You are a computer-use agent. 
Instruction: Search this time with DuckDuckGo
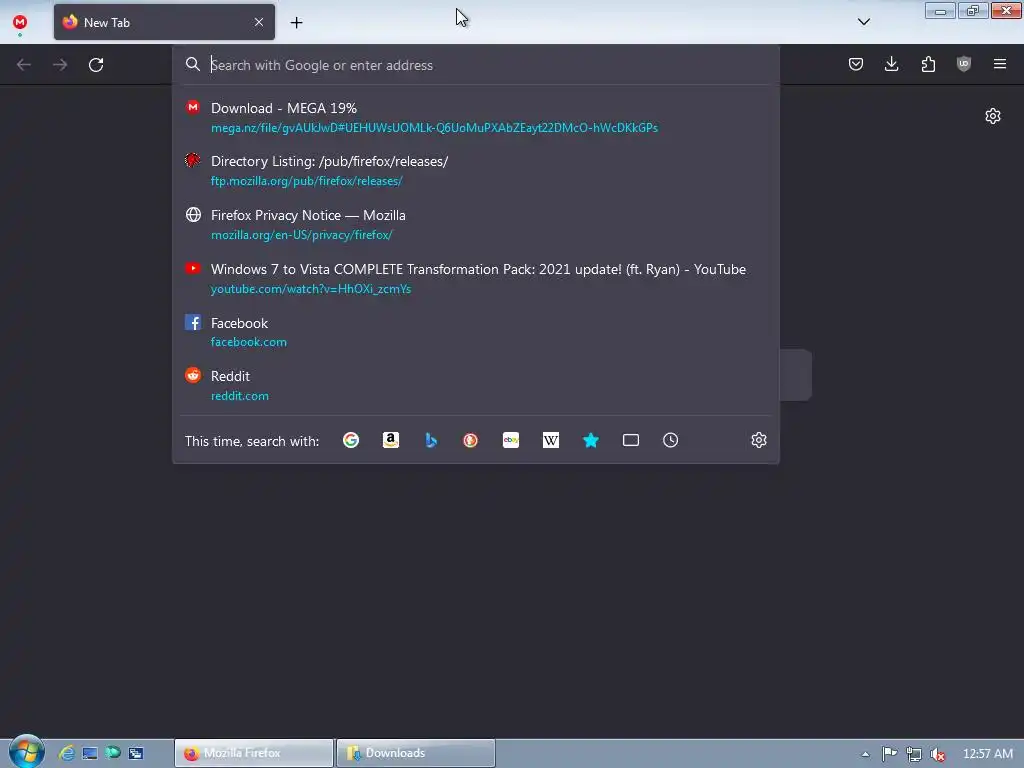(470, 440)
